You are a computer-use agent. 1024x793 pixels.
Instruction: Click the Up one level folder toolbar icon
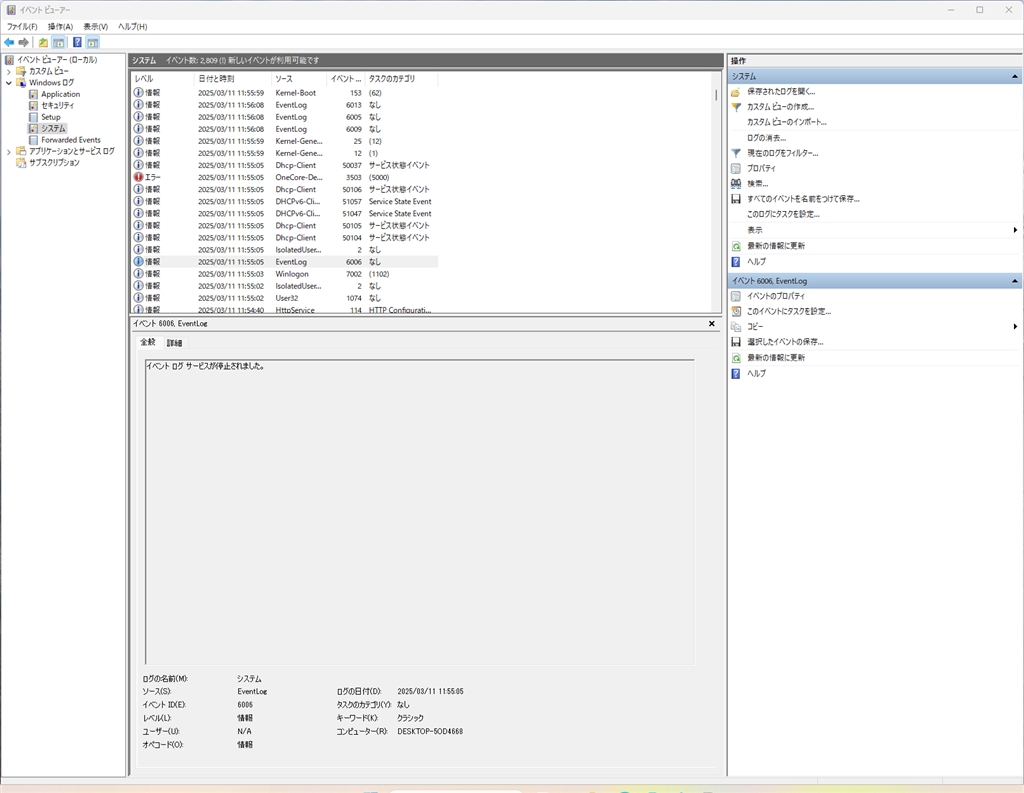pyautogui.click(x=43, y=42)
